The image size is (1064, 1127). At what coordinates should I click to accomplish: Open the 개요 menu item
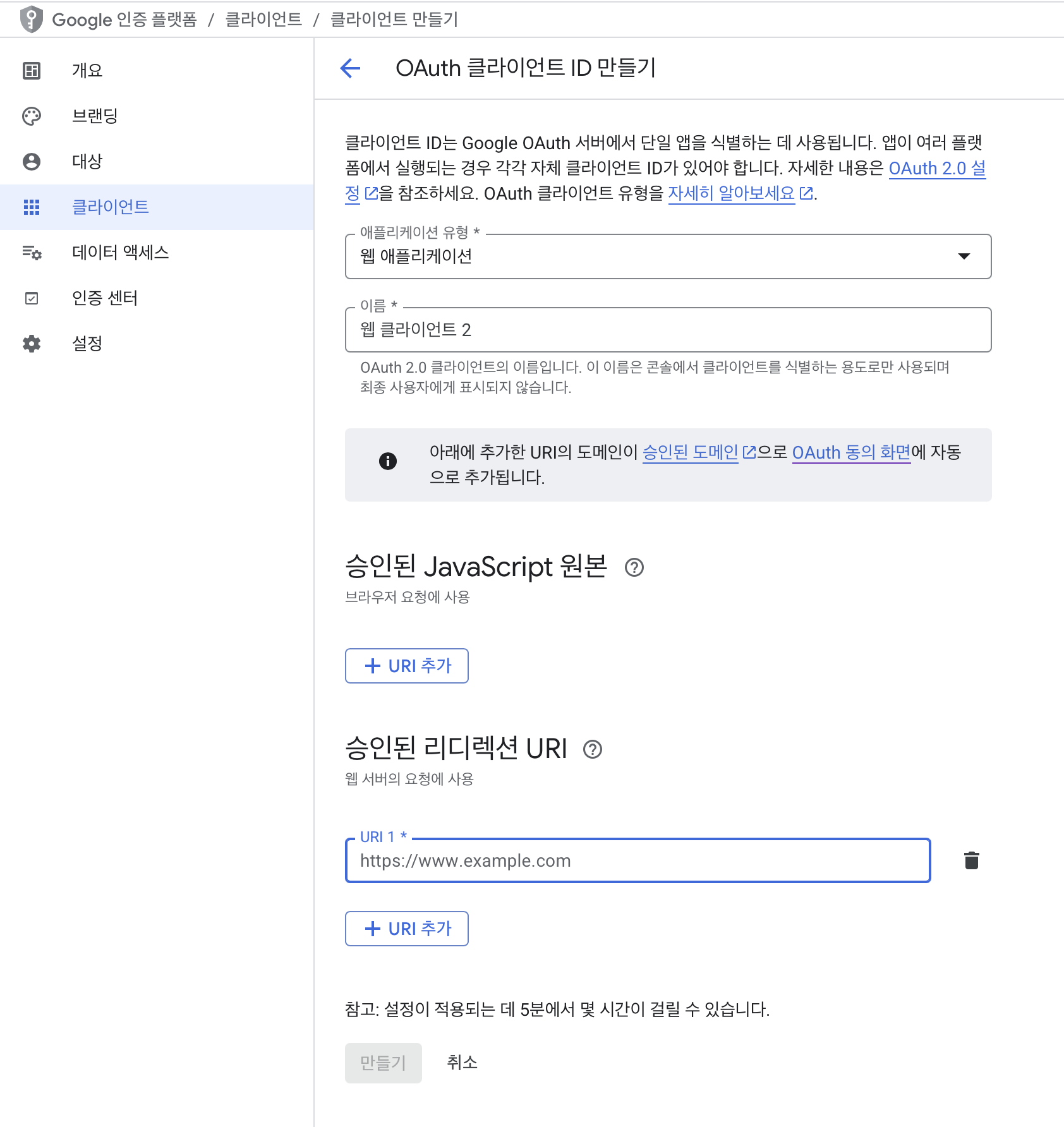(157, 71)
